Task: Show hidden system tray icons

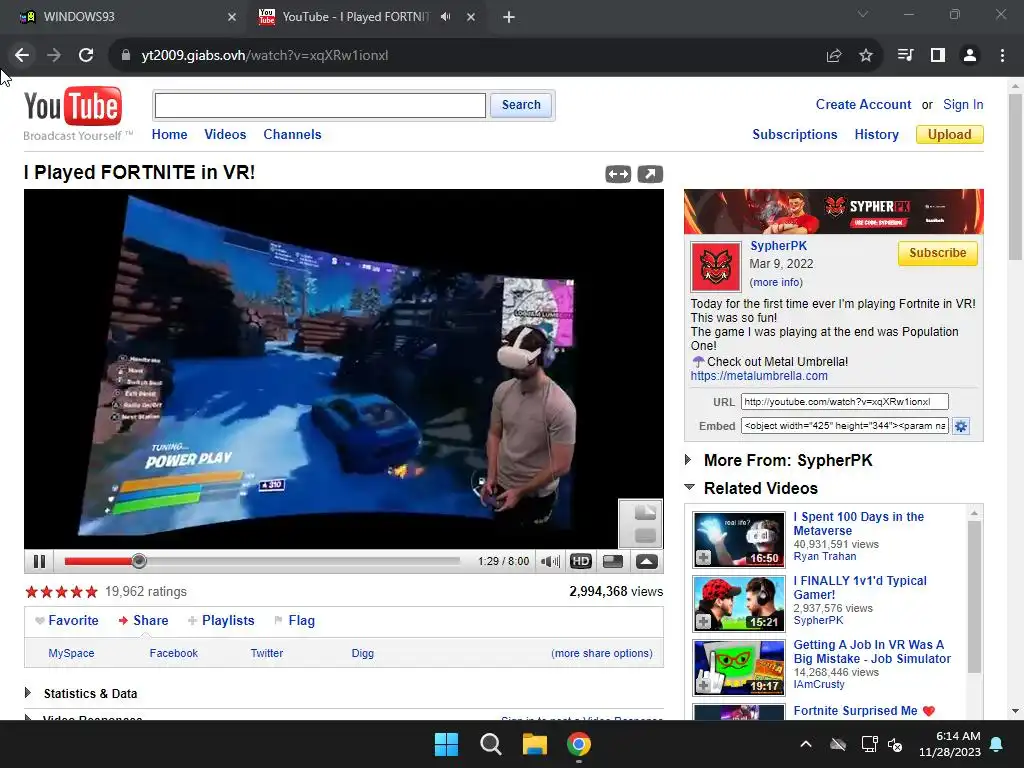Action: pos(806,744)
